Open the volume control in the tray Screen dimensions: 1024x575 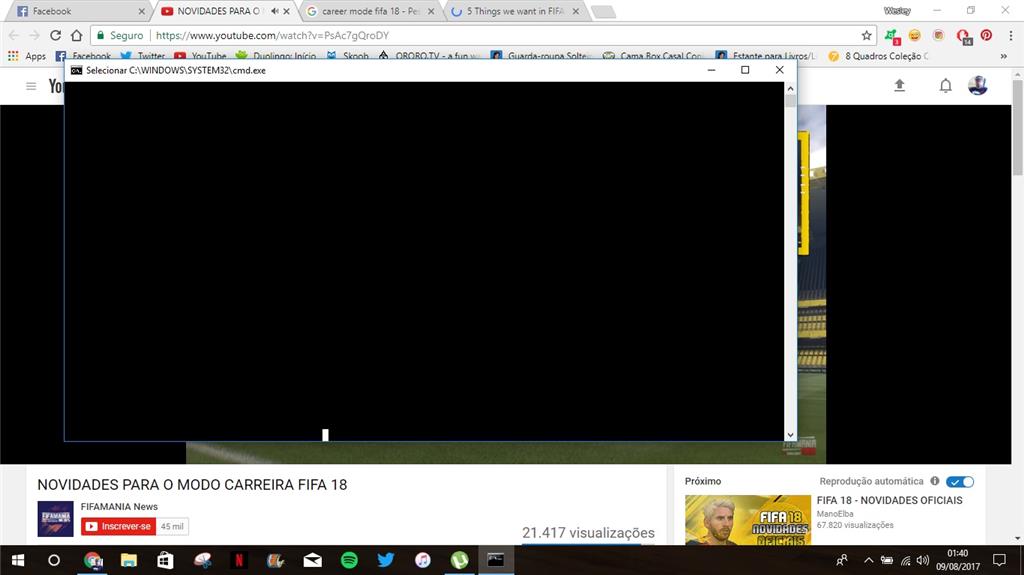pyautogui.click(x=923, y=560)
